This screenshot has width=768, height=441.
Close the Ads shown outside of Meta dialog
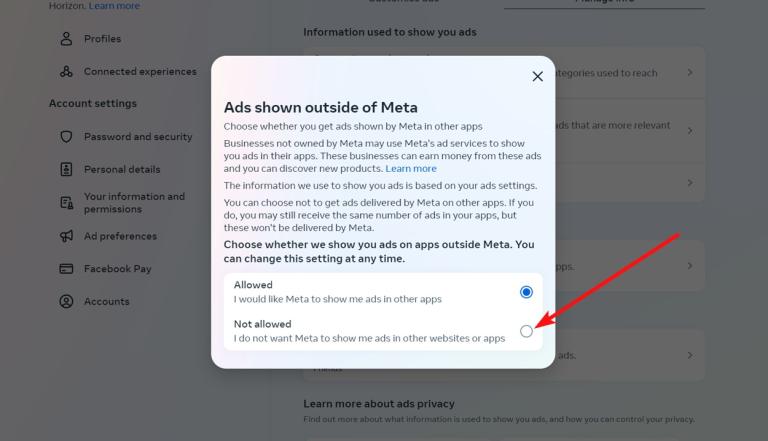click(x=537, y=76)
